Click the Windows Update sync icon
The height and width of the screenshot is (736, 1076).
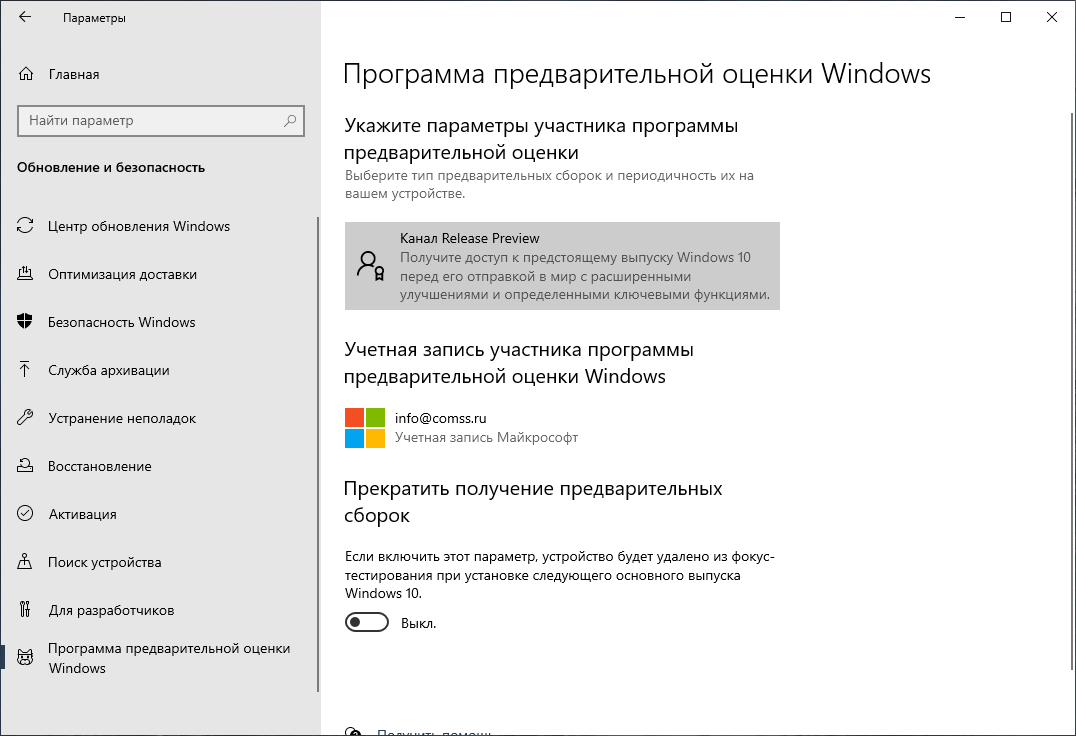pos(26,226)
